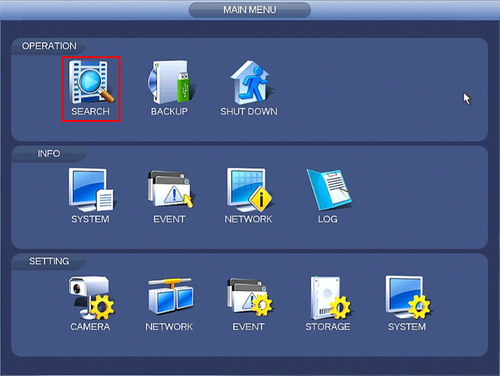Open System info monitor icon
Viewport: 500px width, 376px height.
[x=91, y=189]
